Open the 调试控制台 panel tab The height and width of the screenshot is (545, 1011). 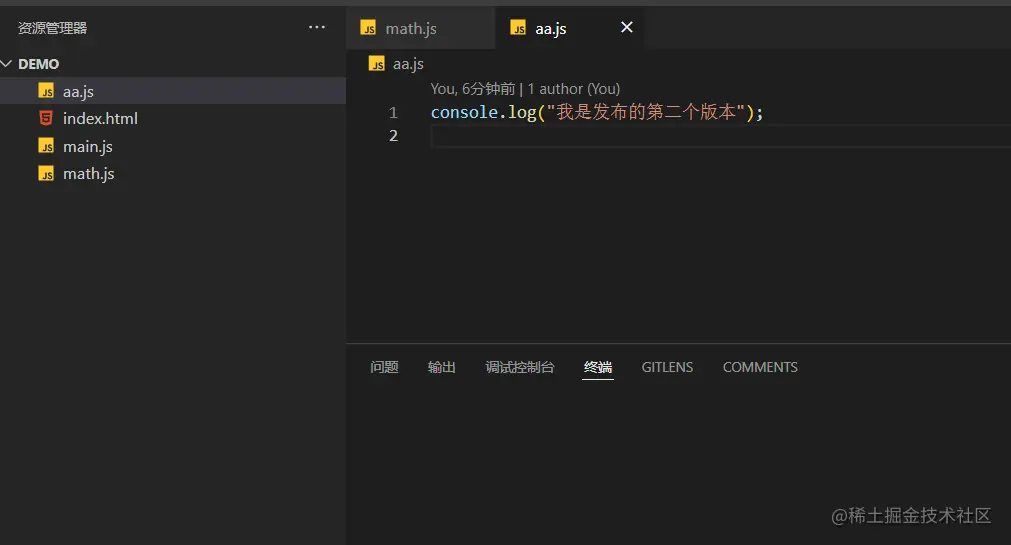coord(520,367)
